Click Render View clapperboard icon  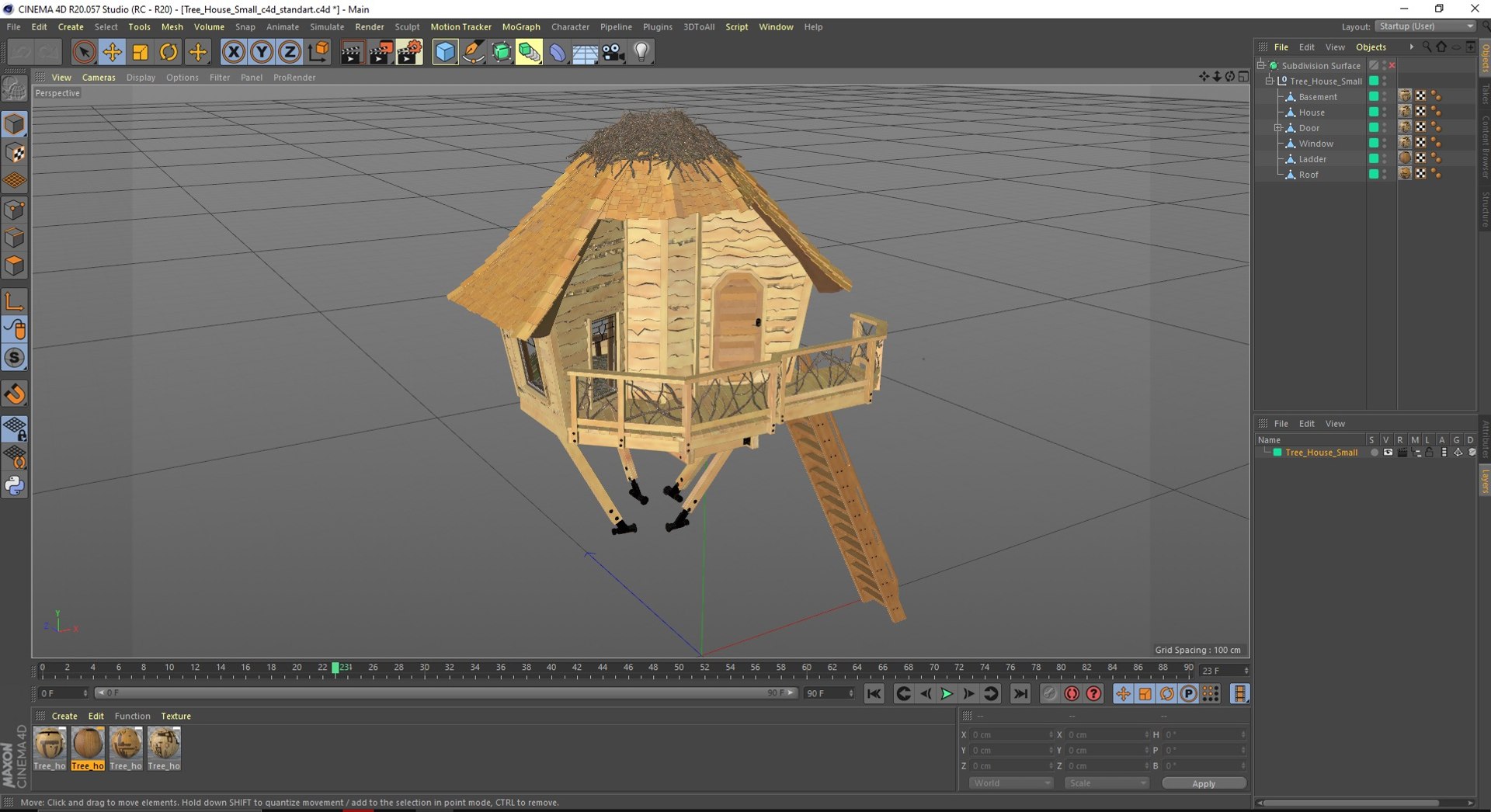coord(352,52)
